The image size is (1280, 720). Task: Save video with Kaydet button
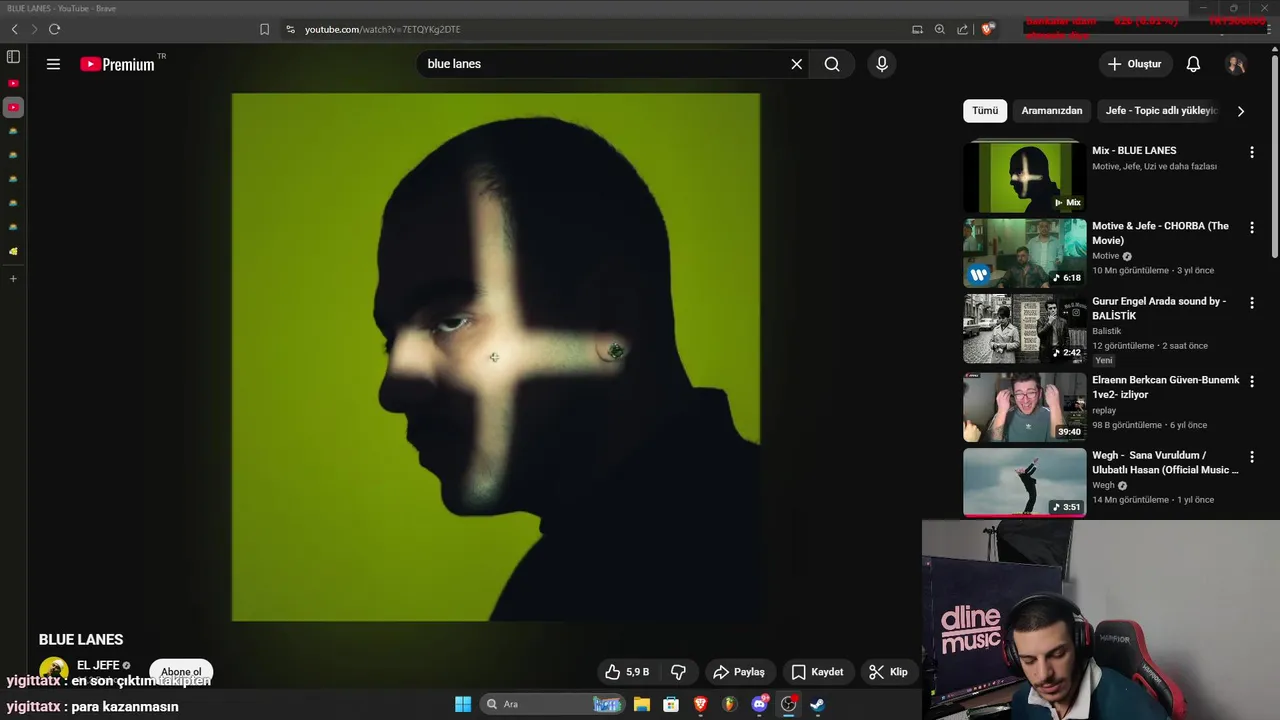[x=817, y=672]
